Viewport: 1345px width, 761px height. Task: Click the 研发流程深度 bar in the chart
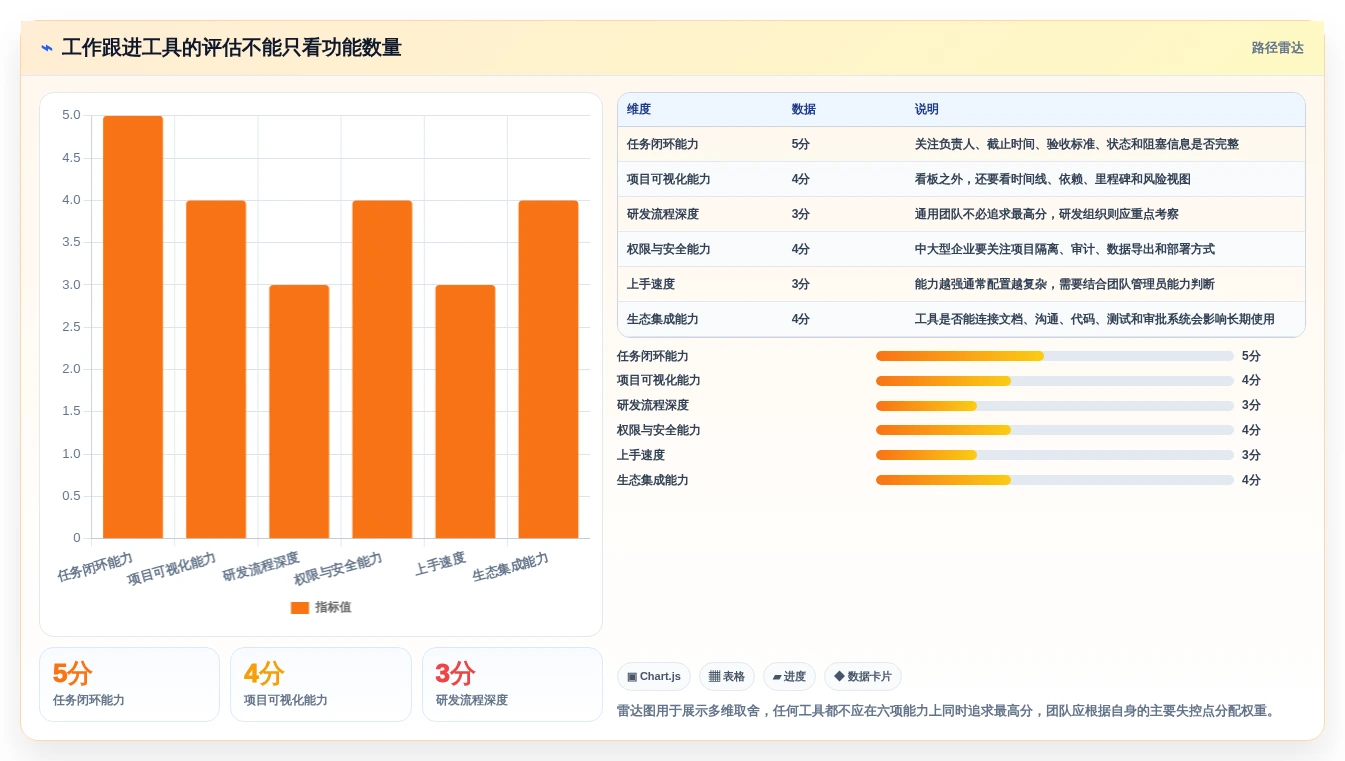pyautogui.click(x=299, y=411)
